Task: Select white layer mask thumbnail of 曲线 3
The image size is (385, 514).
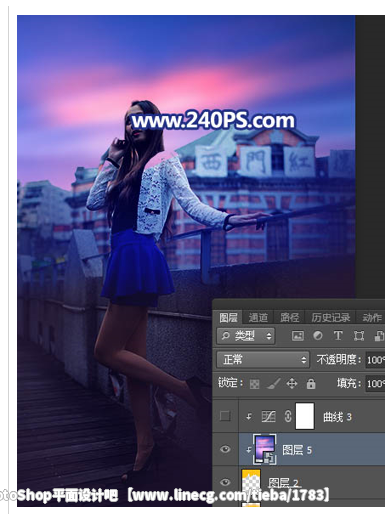Action: 305,416
